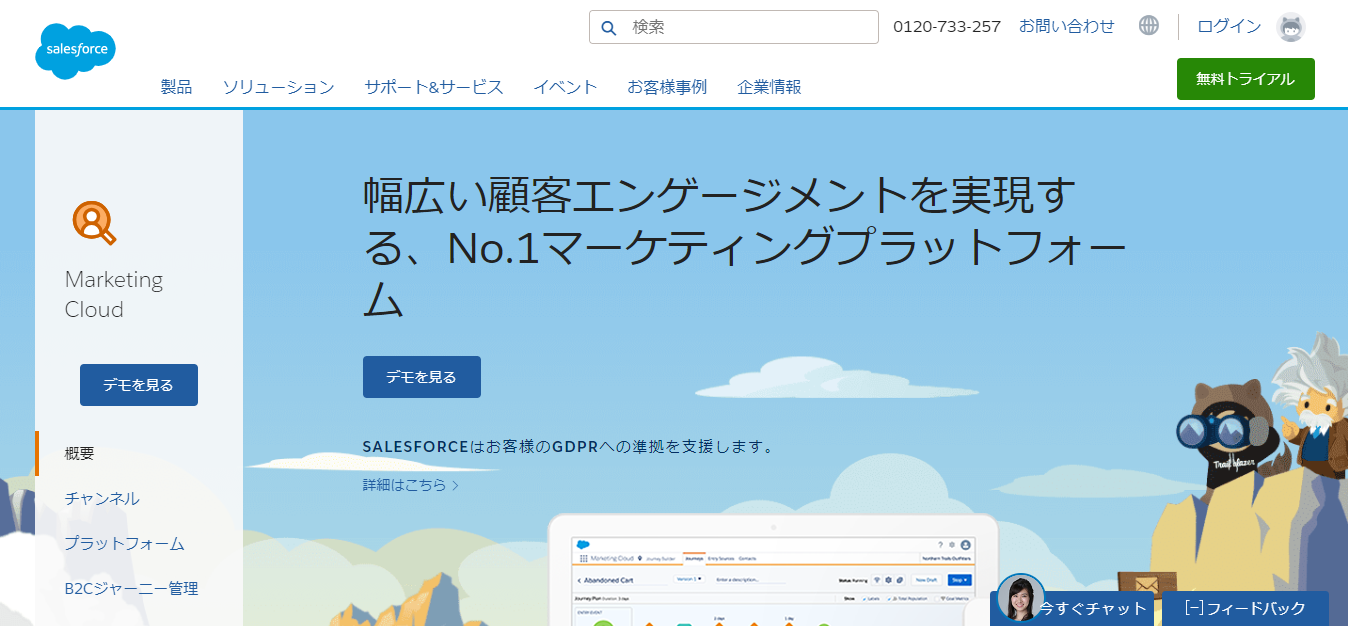Click the phone number 0120-733-257
This screenshot has height=626, width=1348.
click(x=947, y=26)
